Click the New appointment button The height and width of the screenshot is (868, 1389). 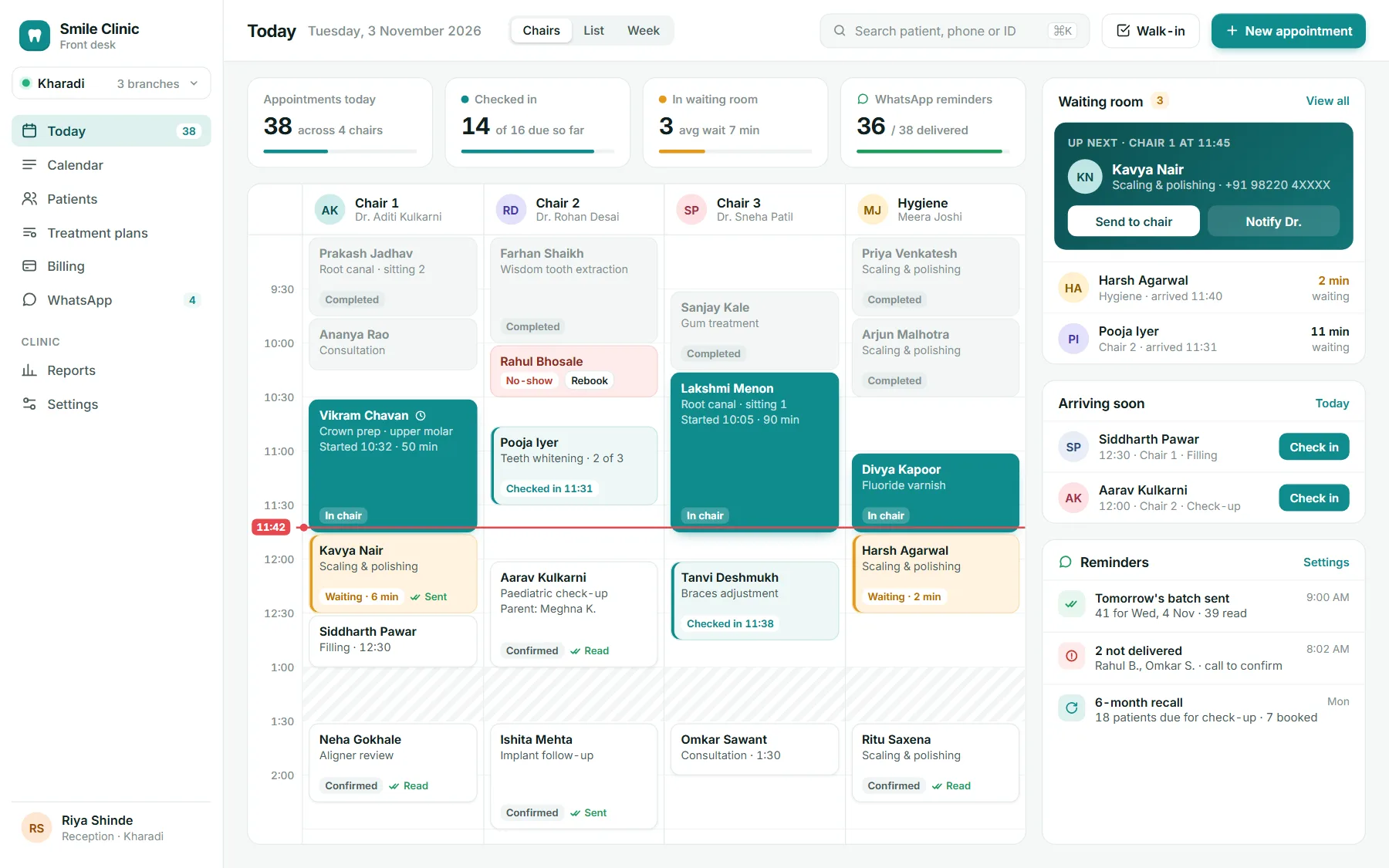(1288, 31)
